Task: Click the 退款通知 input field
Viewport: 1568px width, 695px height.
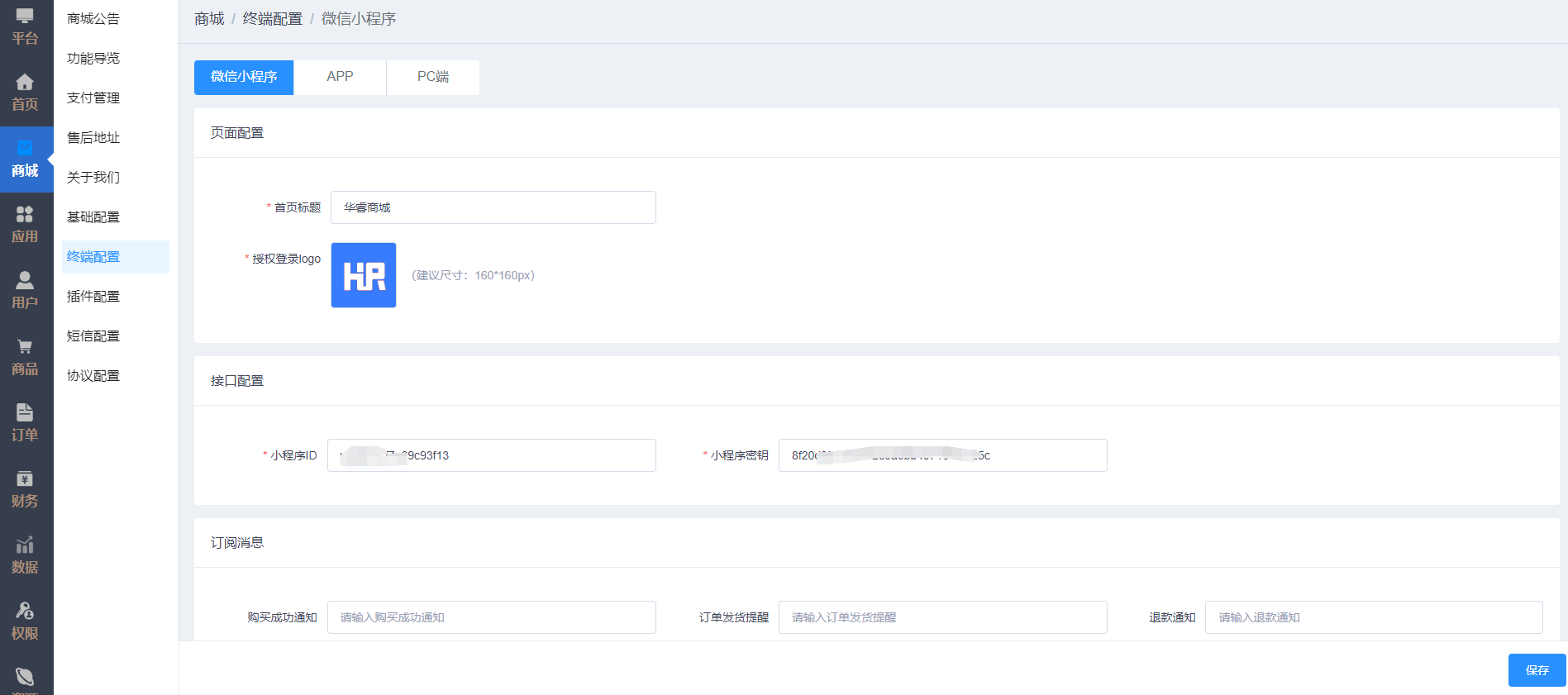Action: 1373,617
